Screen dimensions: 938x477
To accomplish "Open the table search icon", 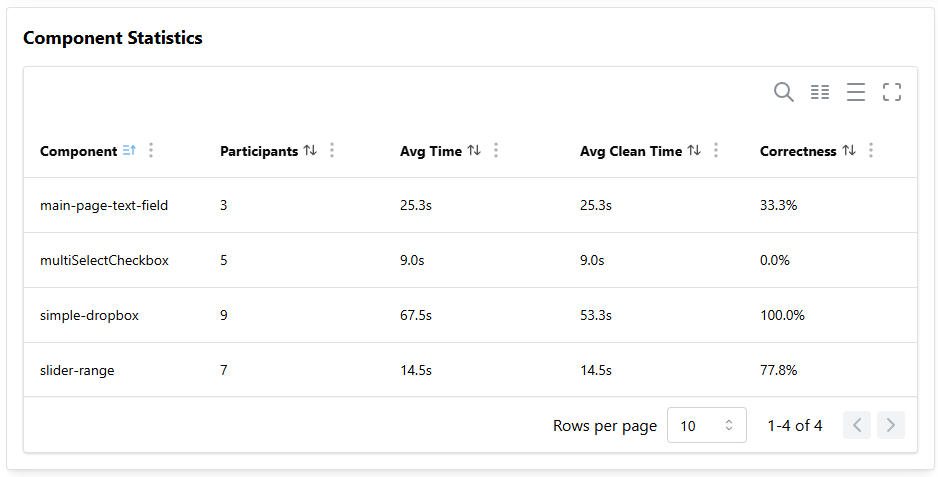I will [784, 92].
